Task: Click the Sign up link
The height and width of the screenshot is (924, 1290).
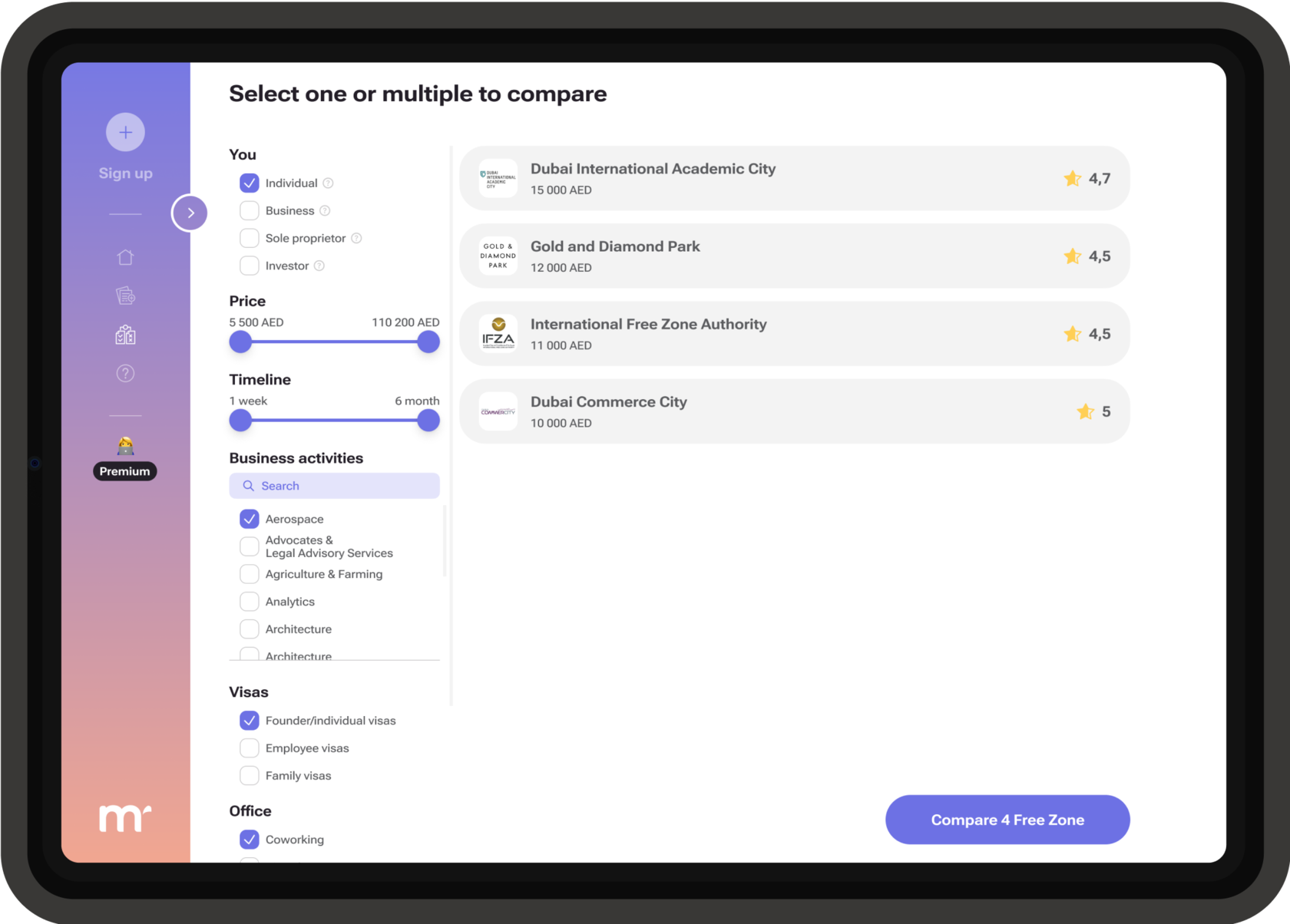Action: coord(125,173)
